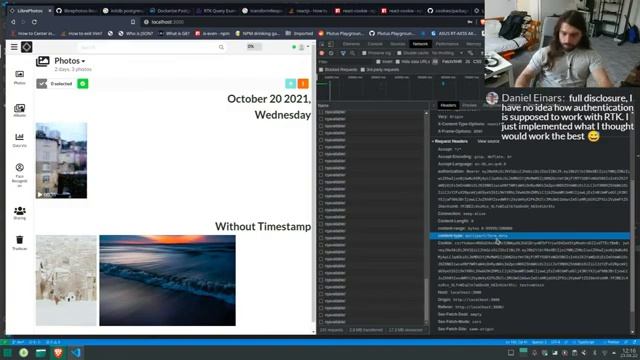This screenshot has height=360, width=640.
Task: Clear the network log
Action: coord(331,53)
